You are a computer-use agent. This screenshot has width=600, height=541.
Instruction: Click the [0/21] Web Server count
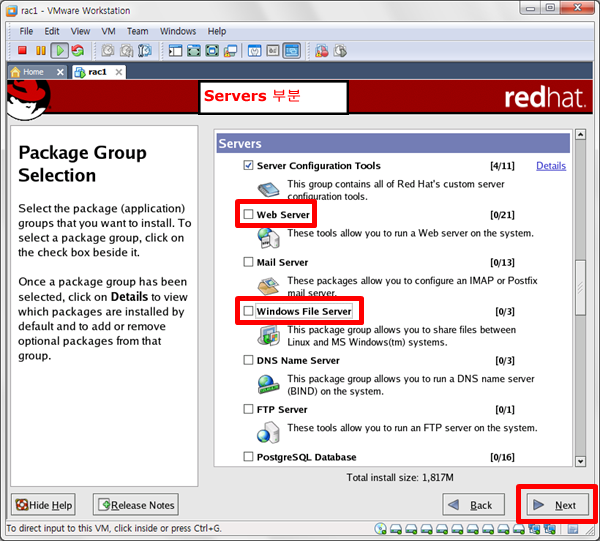coord(502,215)
